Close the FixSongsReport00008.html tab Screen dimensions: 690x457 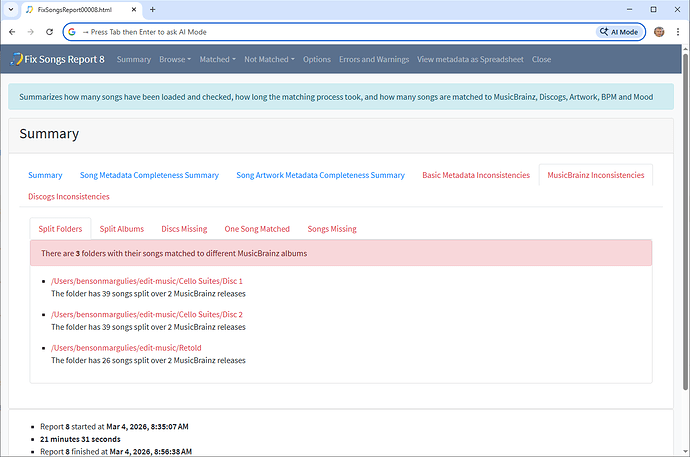134,9
